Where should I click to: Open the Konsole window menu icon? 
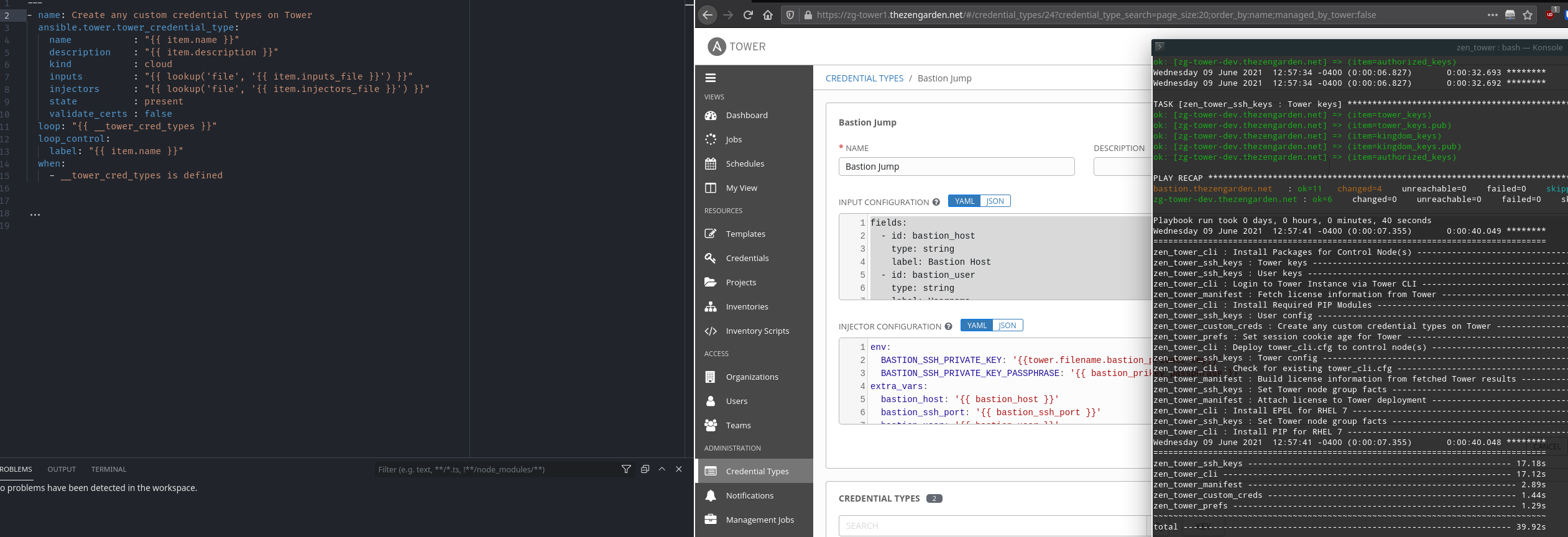coord(1160,47)
